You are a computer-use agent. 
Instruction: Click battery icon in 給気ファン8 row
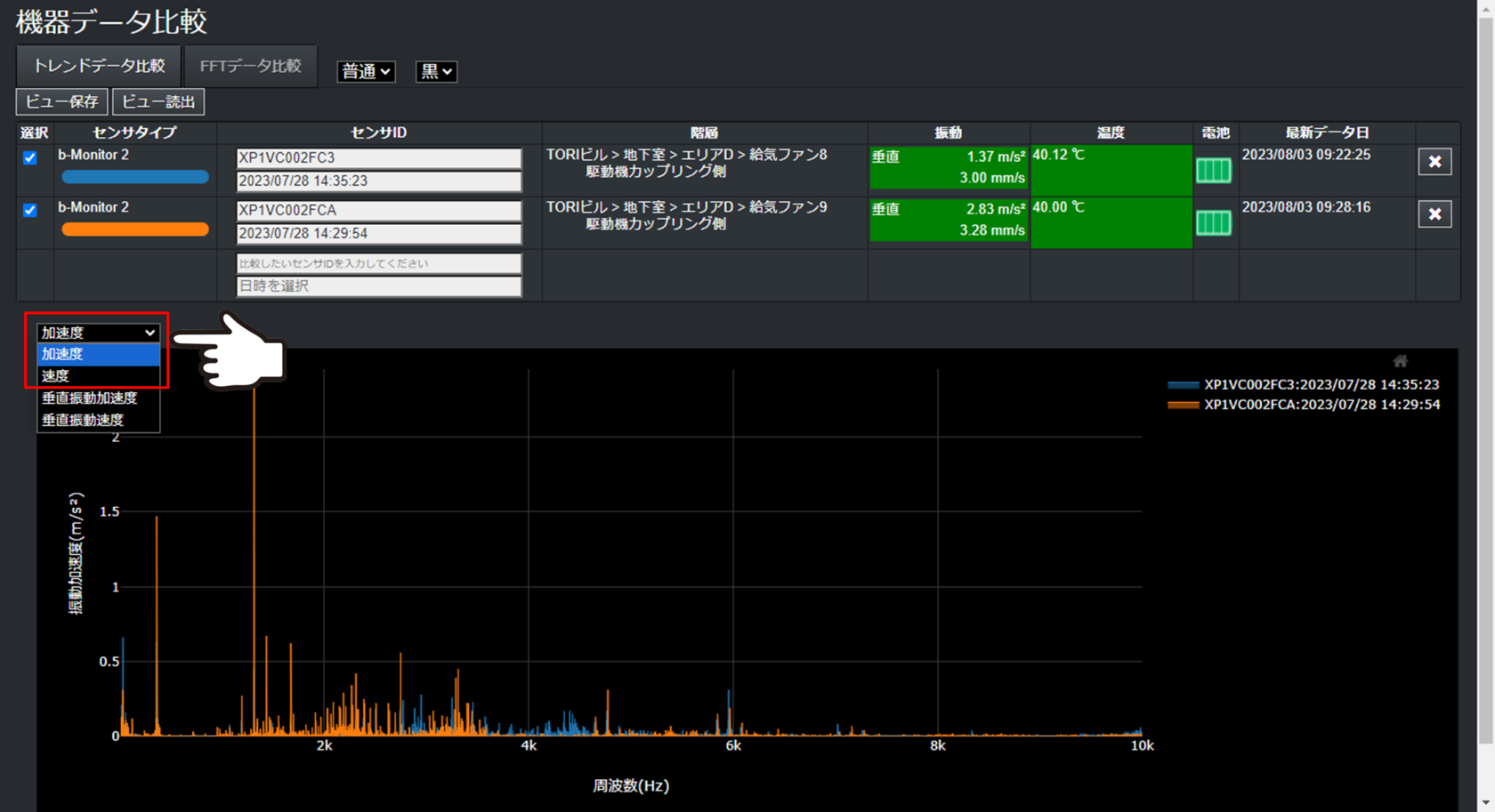(x=1214, y=170)
